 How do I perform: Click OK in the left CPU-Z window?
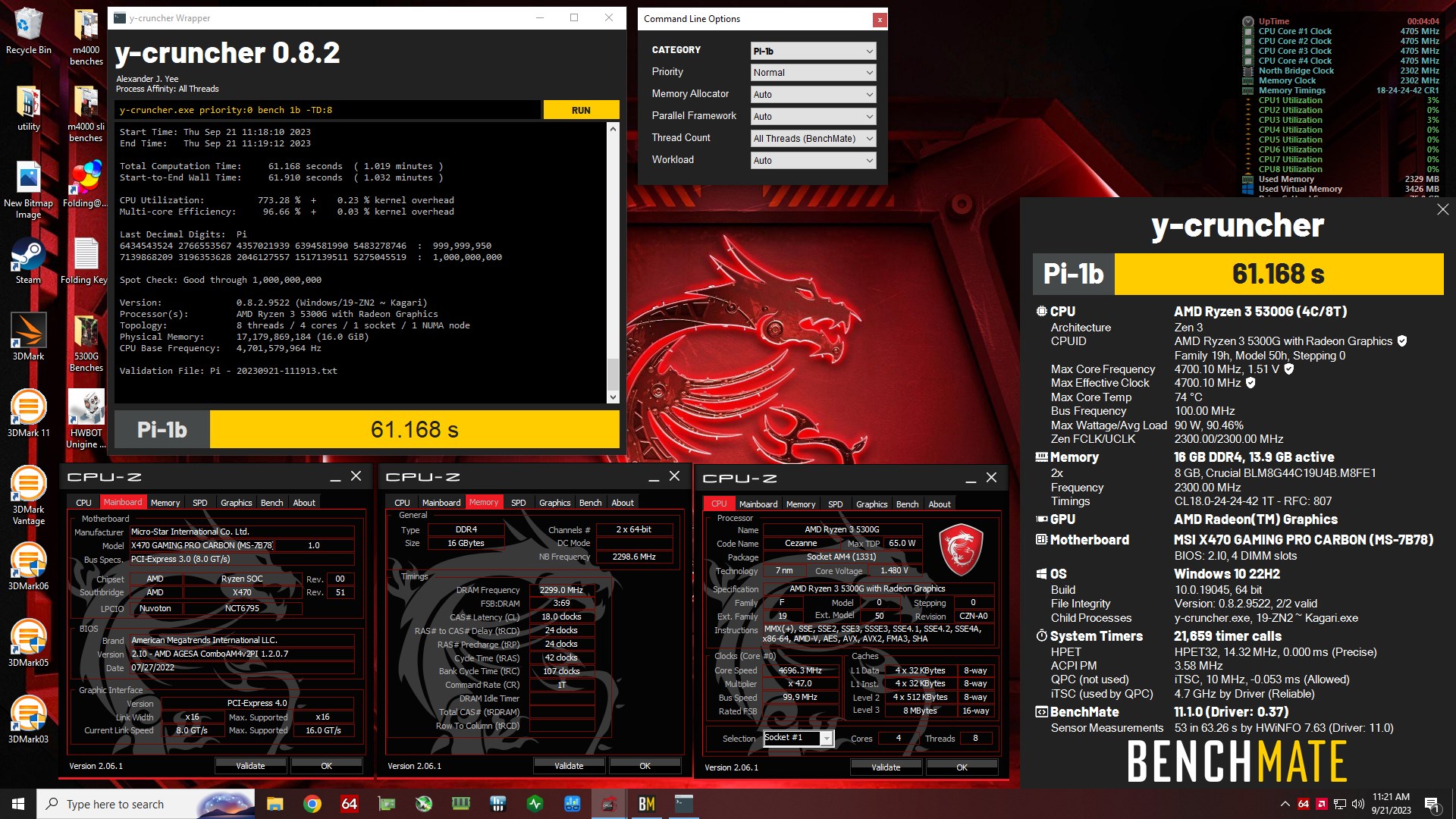click(326, 766)
